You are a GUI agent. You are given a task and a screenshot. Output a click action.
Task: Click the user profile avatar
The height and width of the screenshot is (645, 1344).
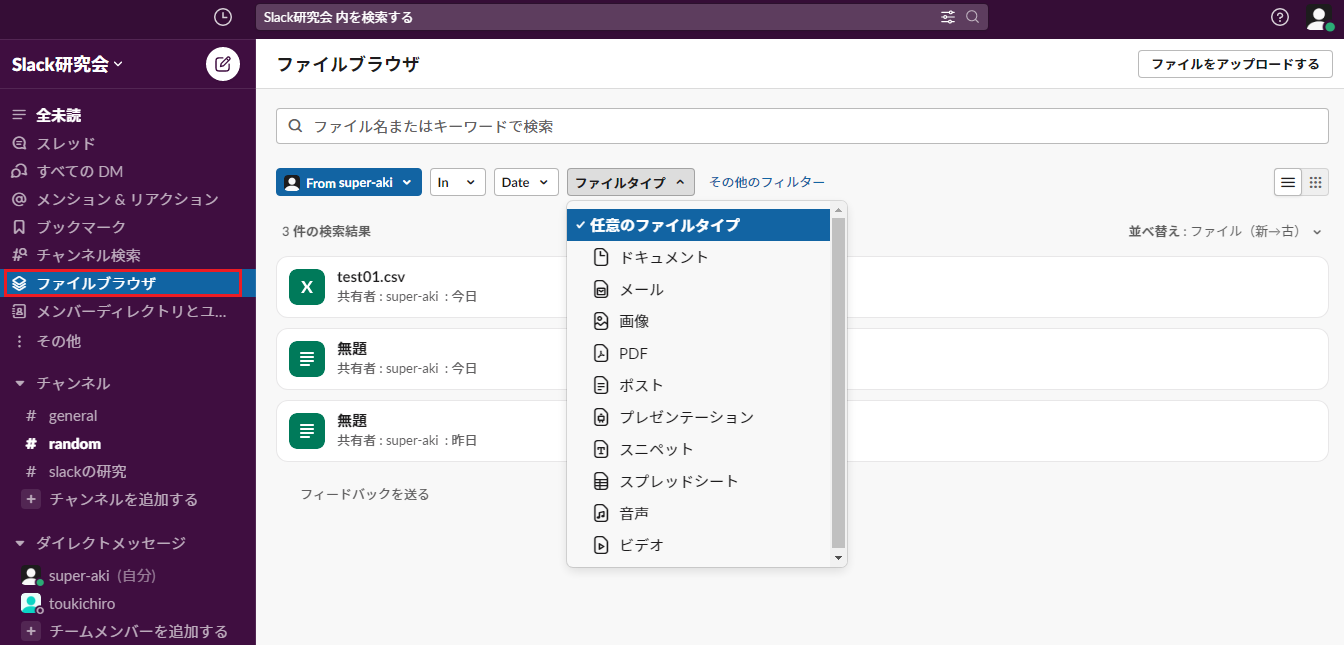click(x=1319, y=17)
